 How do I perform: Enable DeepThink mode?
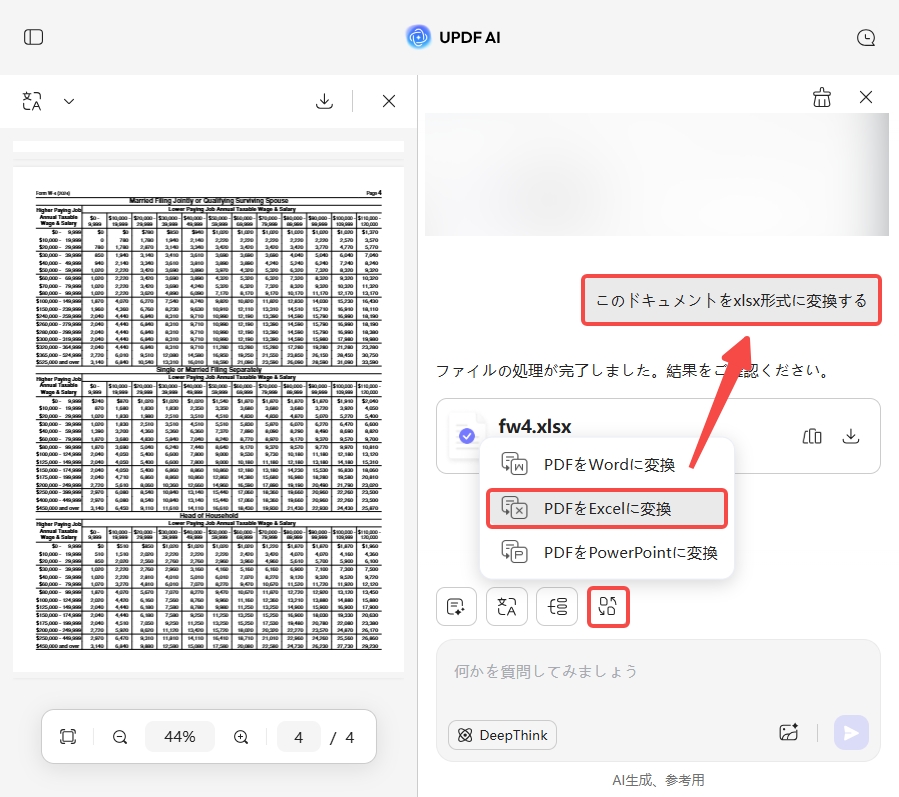point(502,735)
